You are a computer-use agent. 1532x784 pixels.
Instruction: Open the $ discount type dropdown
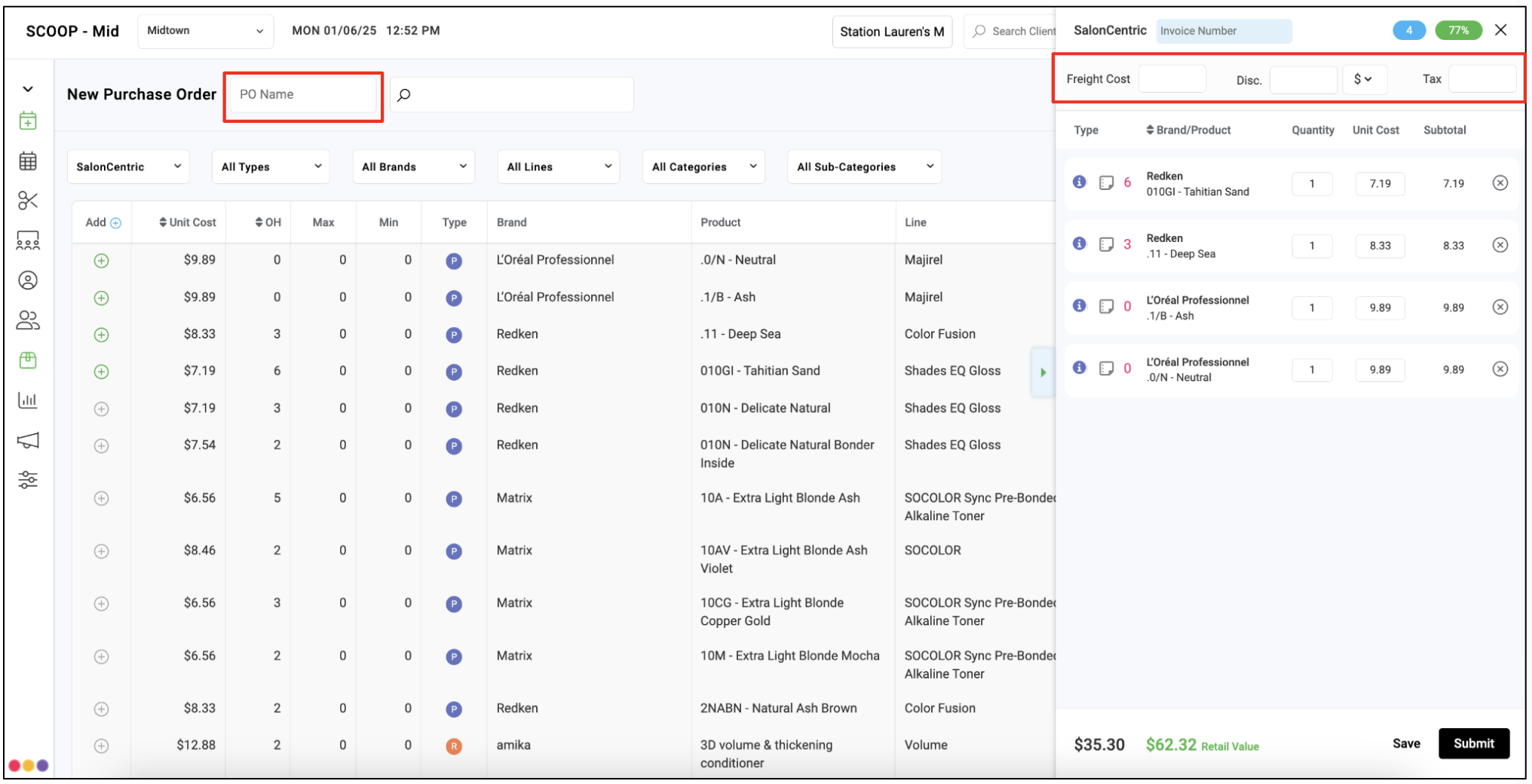coord(1364,79)
